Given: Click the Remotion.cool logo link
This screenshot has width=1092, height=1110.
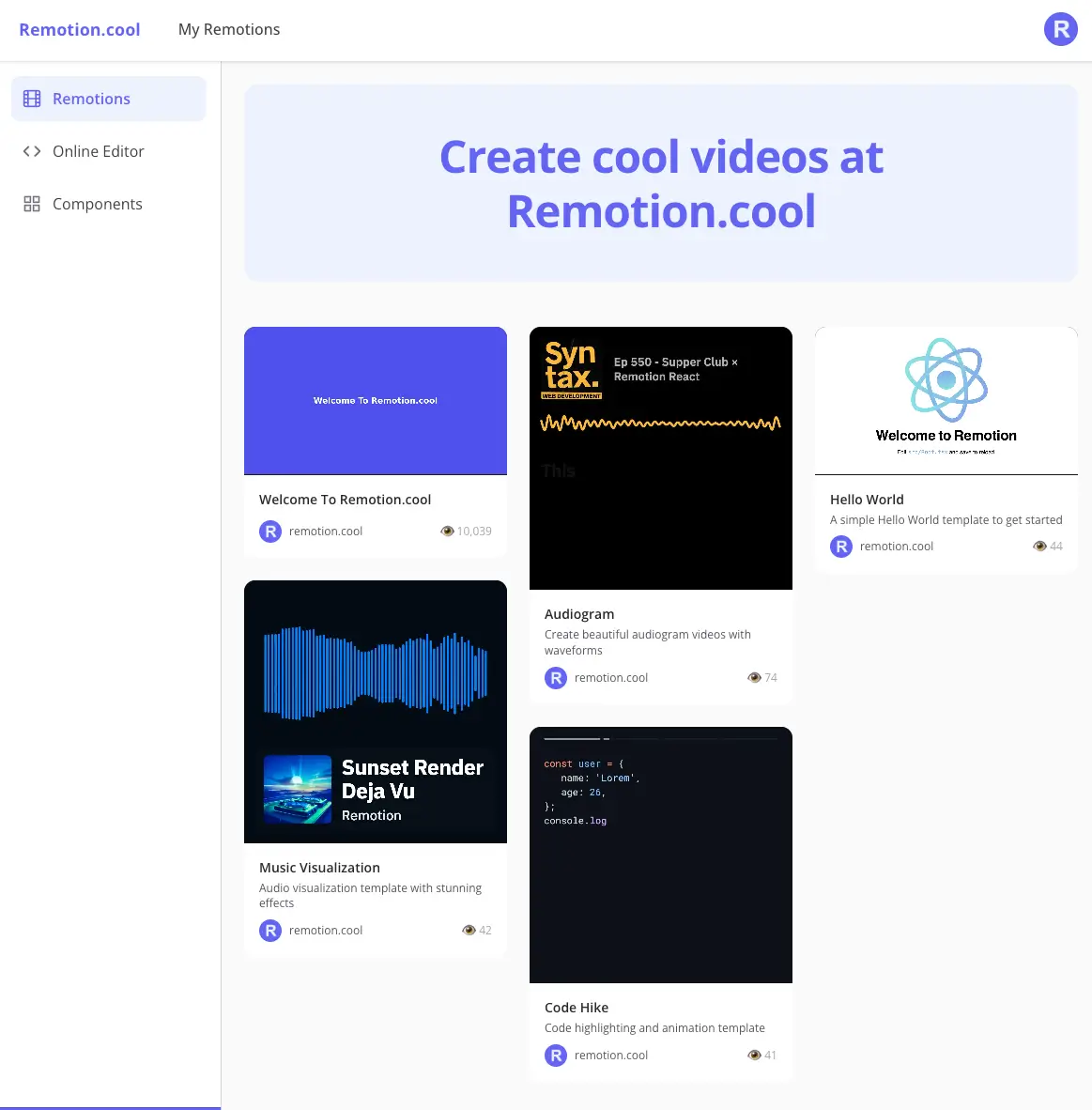Looking at the screenshot, I should [x=80, y=29].
